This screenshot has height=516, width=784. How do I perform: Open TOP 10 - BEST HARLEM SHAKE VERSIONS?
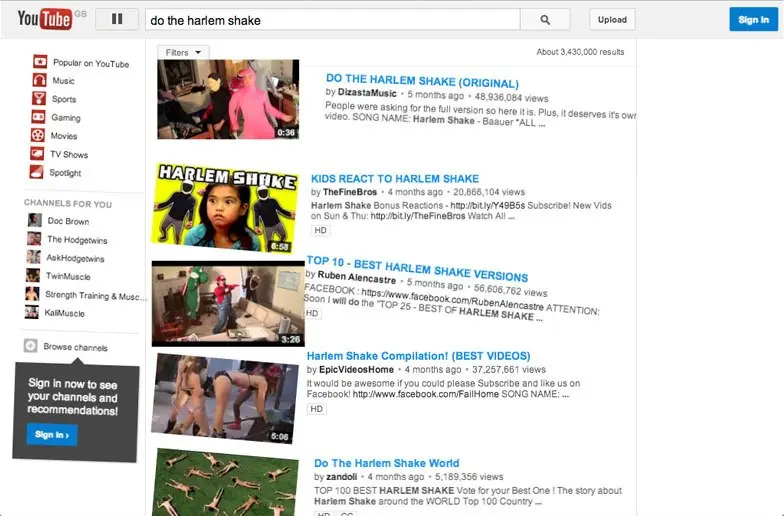(417, 268)
